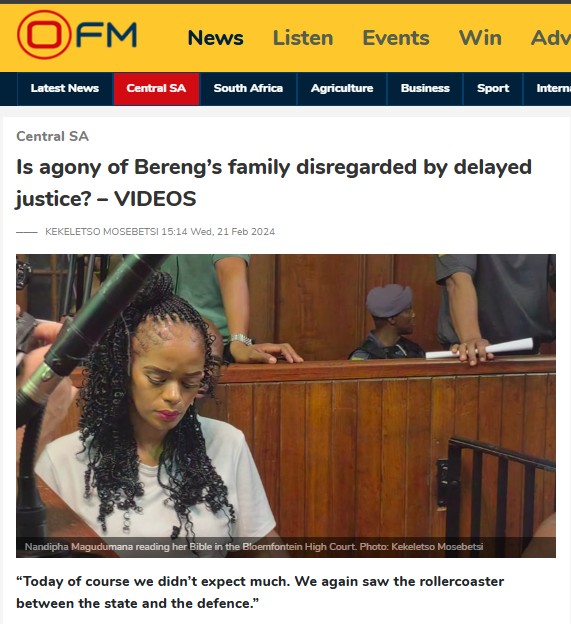Click the Central SA breadcrumb label

52,136
